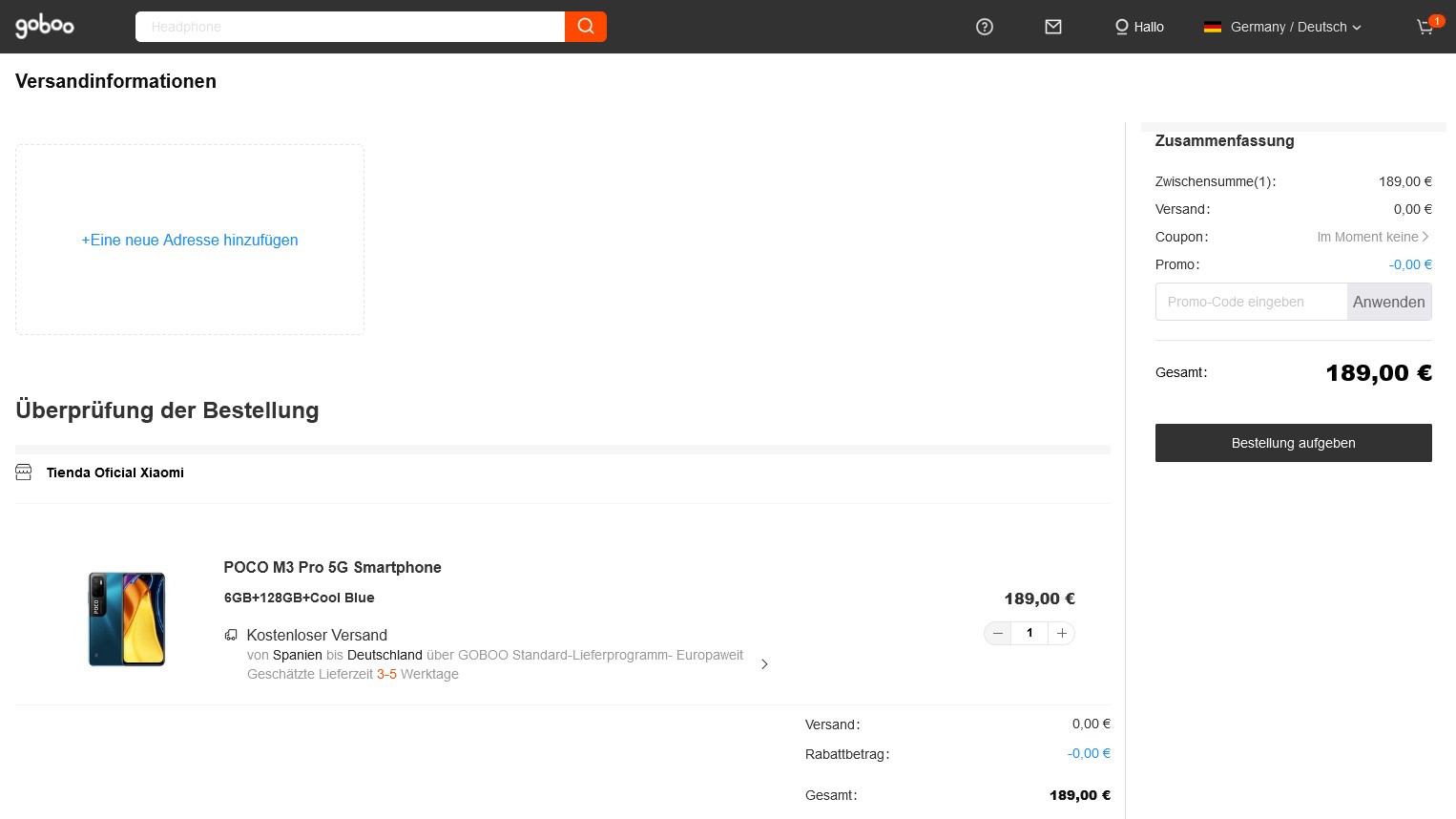Click the goboo logo

[x=45, y=26]
